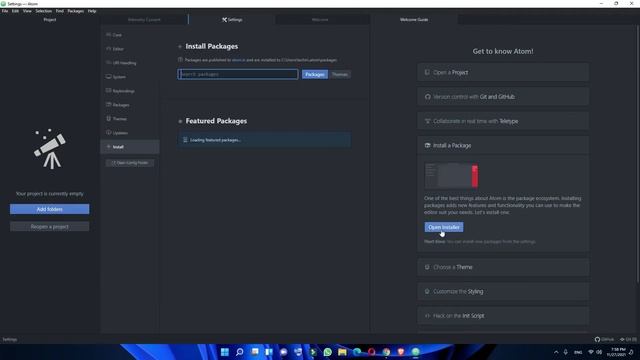Image resolution: width=640 pixels, height=360 pixels.
Task: Open the Find menu
Action: coord(60,11)
